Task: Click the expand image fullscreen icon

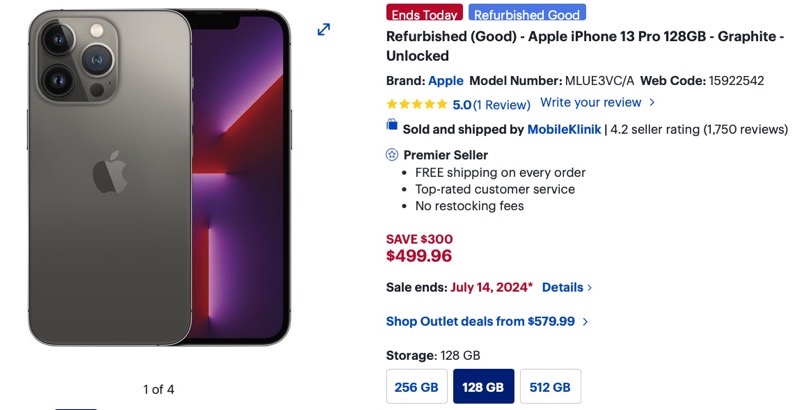Action: pyautogui.click(x=324, y=30)
